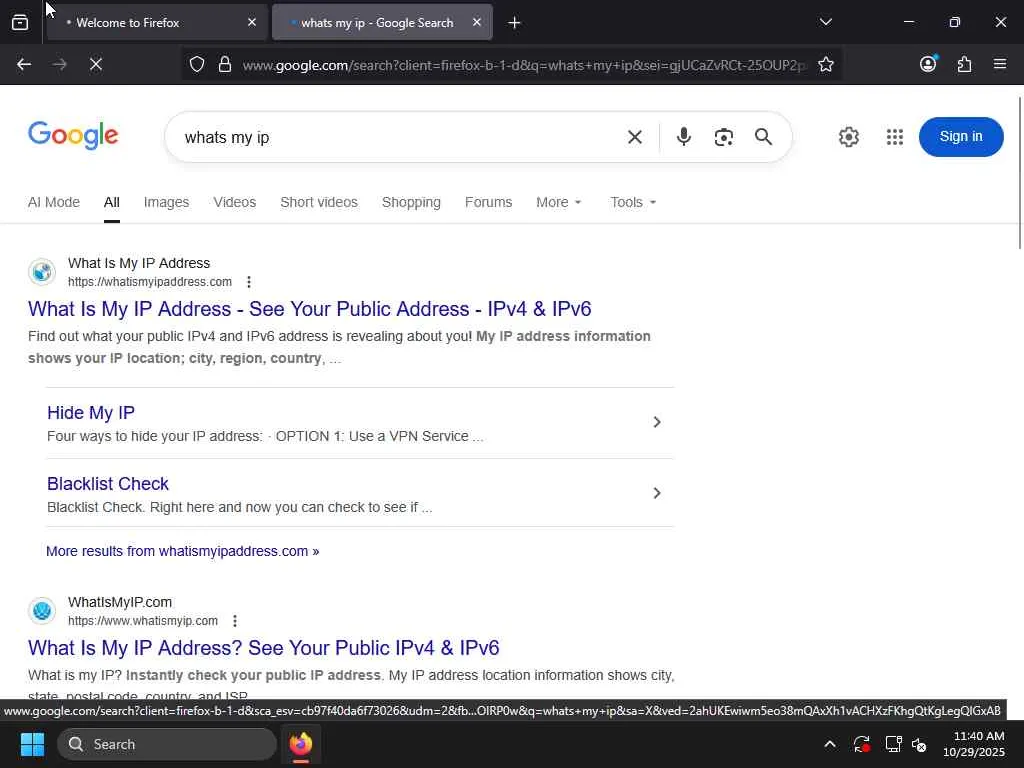Click https://www.whatismyip.com URL text
1024x768 pixels.
tap(143, 621)
